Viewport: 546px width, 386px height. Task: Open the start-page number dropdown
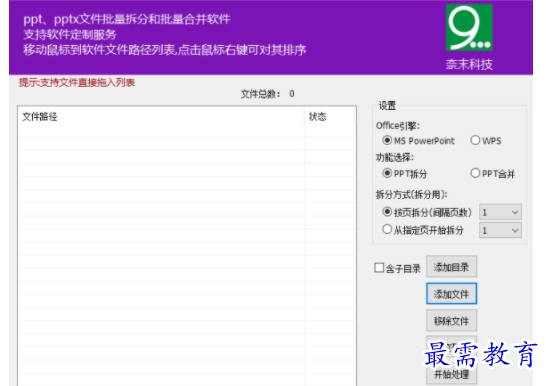coord(500,230)
